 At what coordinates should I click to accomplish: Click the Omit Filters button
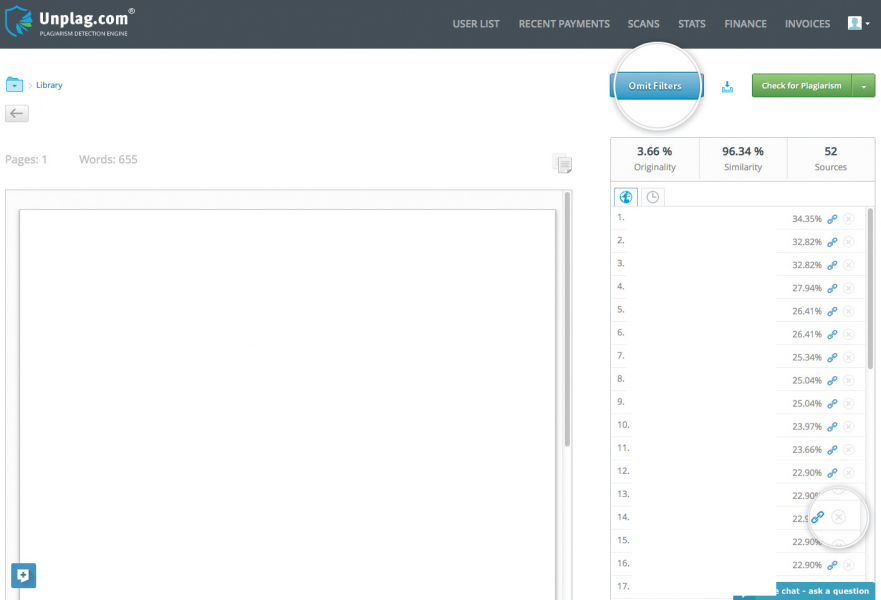655,86
